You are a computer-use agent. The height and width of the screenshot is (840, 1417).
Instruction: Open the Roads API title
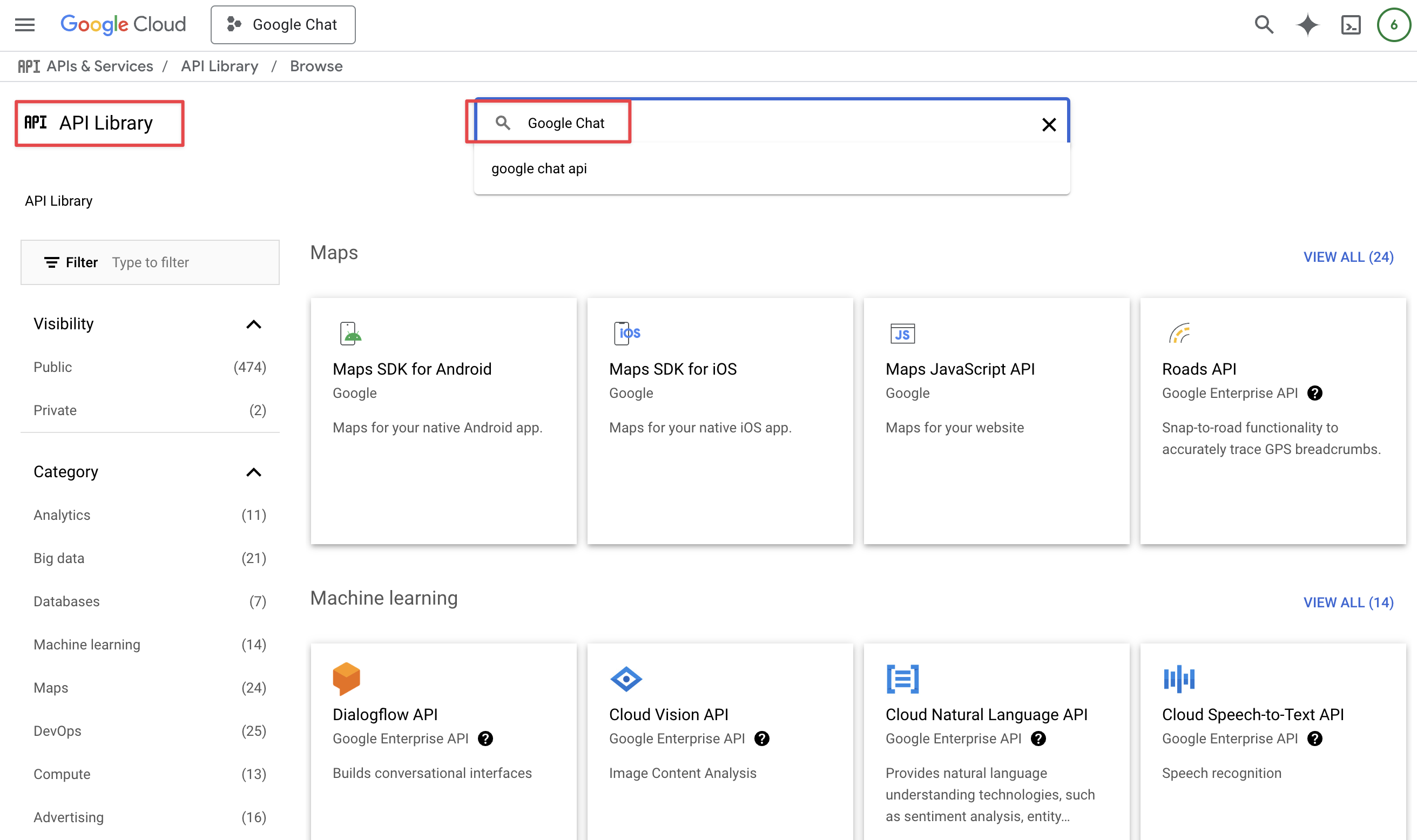pyautogui.click(x=1198, y=369)
